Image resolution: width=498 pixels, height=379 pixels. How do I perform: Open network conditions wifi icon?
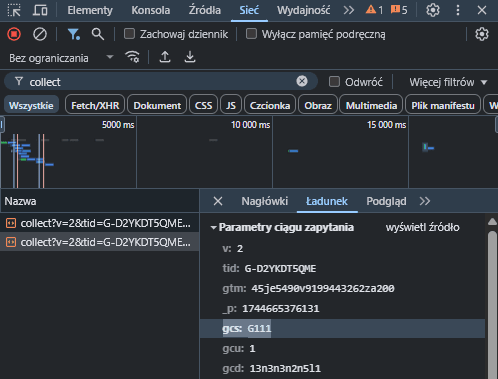pos(132,57)
